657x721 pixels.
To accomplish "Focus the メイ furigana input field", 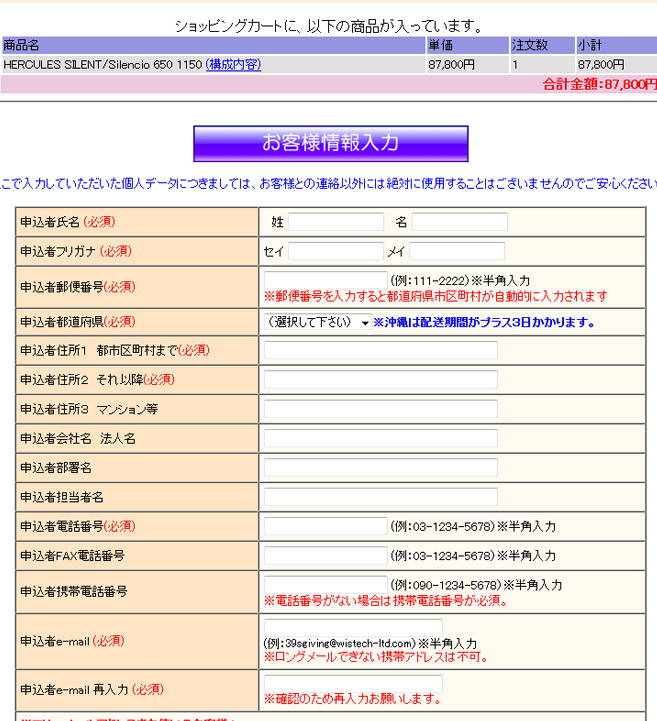I will click(457, 251).
